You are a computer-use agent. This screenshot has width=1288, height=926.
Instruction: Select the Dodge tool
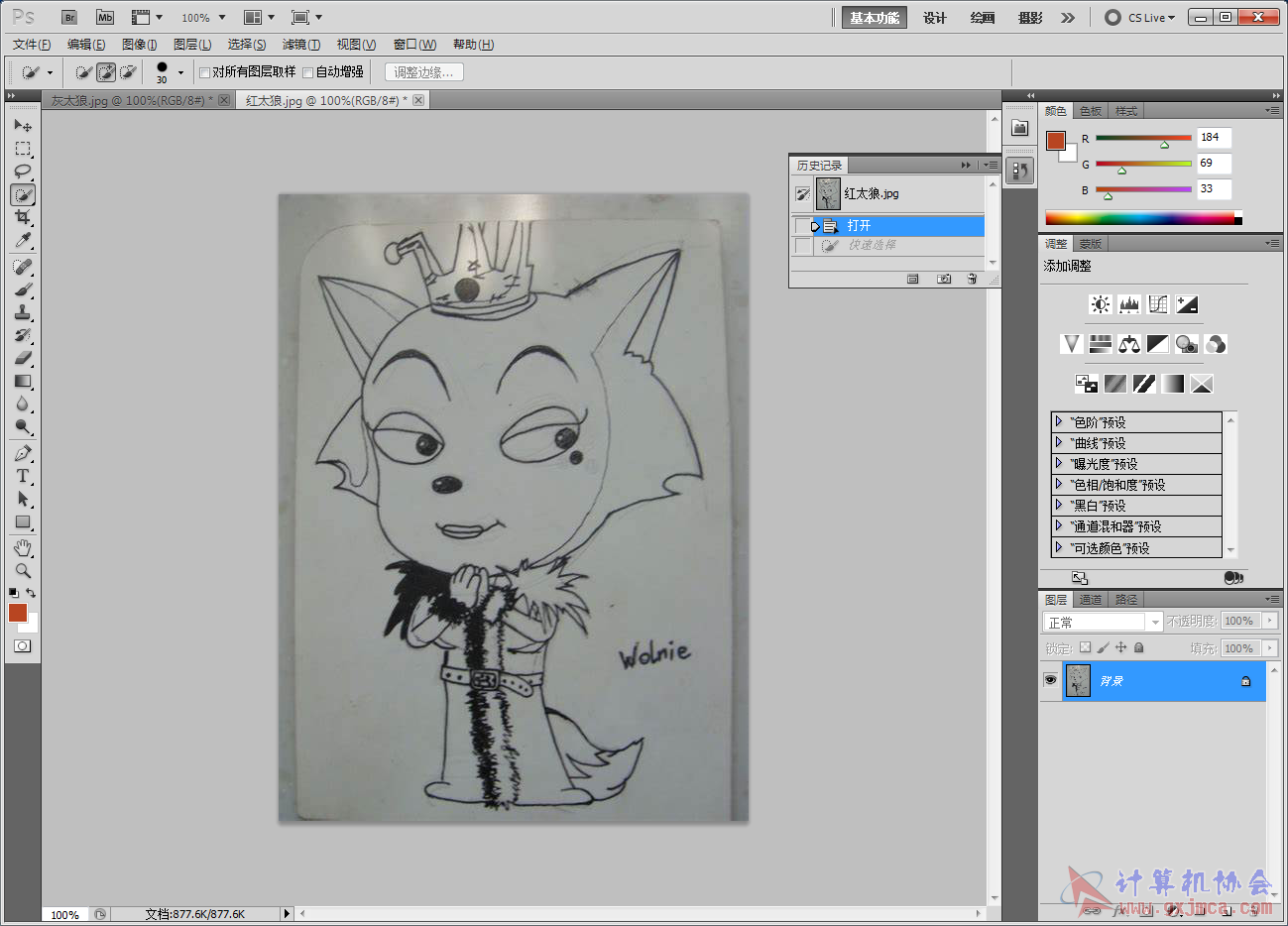(23, 427)
